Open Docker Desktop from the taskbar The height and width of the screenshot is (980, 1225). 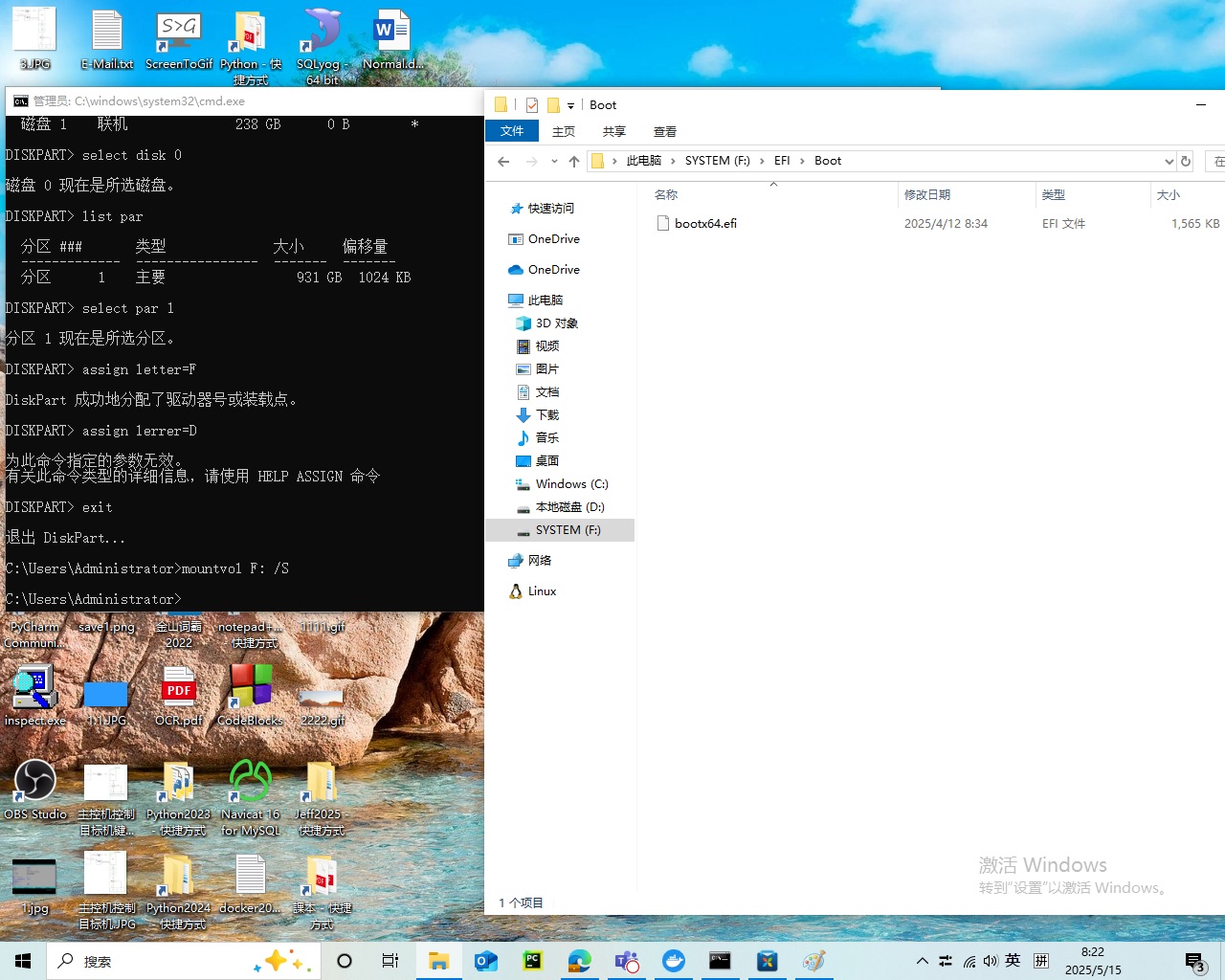click(x=674, y=961)
